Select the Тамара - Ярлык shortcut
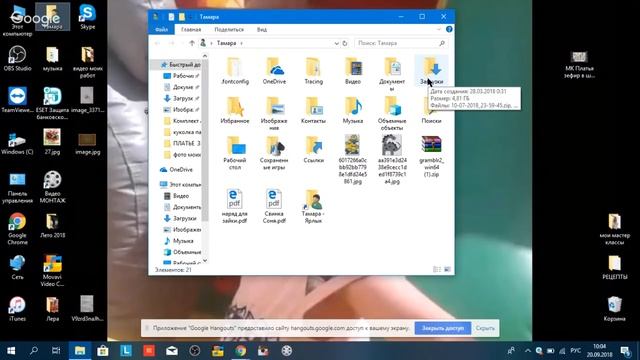The image size is (640, 360). tap(313, 206)
